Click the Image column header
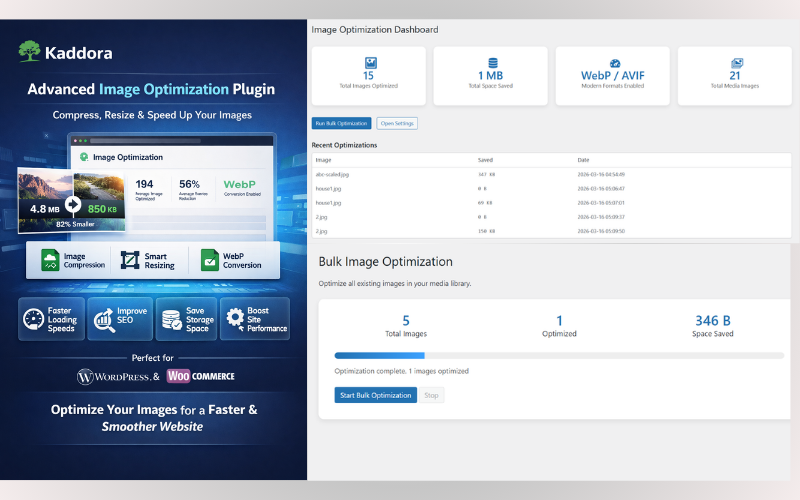The width and height of the screenshot is (800, 500). click(323, 160)
